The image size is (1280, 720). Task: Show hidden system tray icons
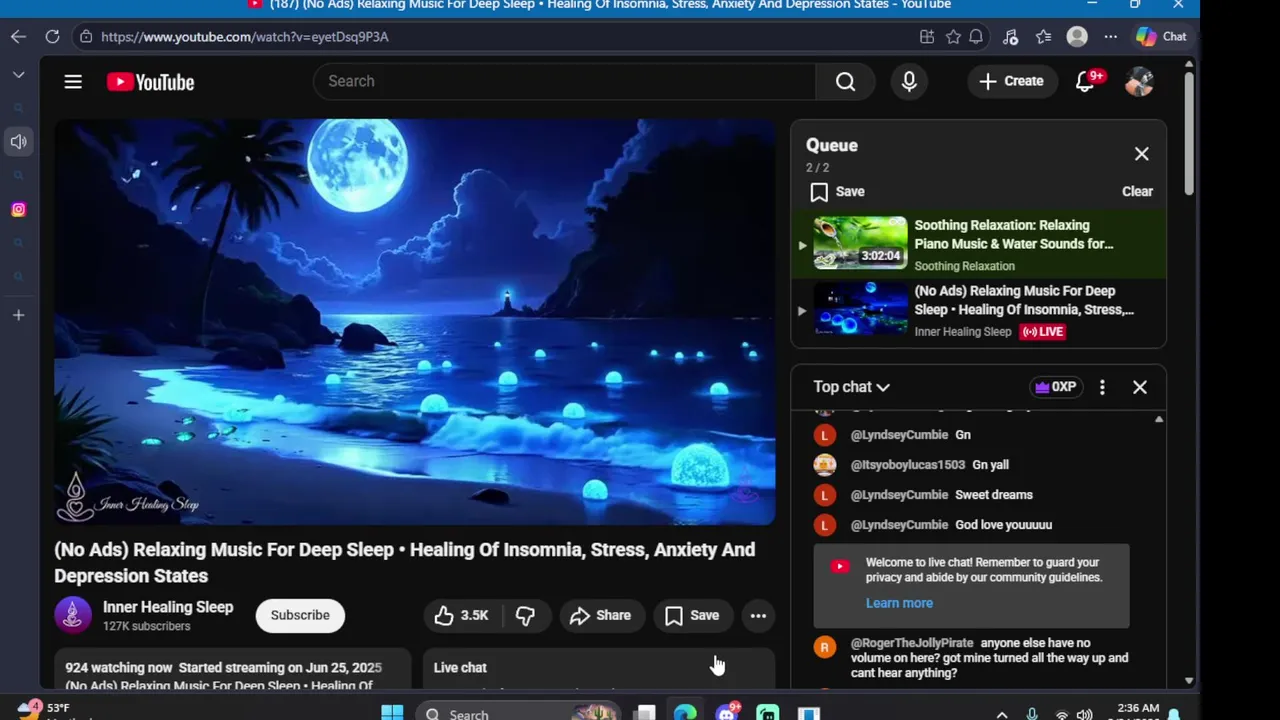(x=1001, y=714)
